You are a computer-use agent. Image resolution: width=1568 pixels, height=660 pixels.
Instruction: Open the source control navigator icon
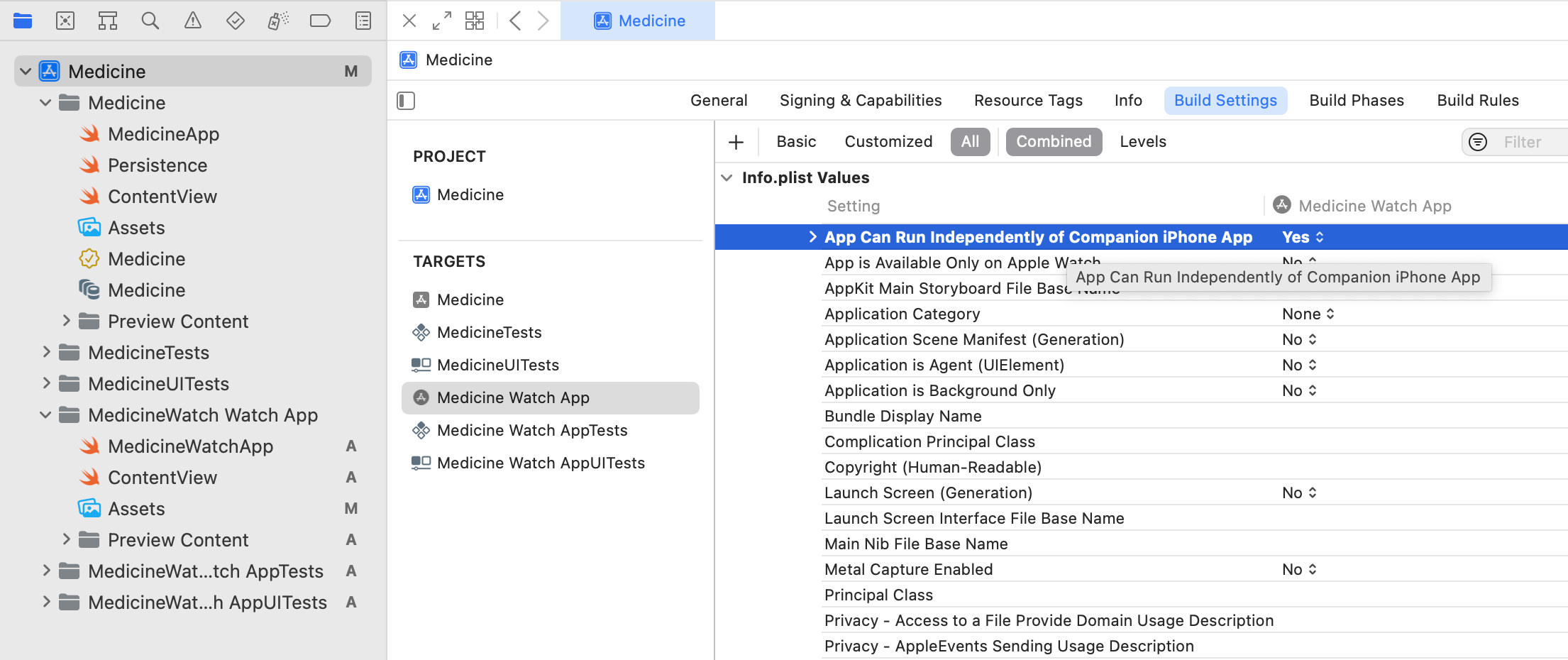pos(65,21)
